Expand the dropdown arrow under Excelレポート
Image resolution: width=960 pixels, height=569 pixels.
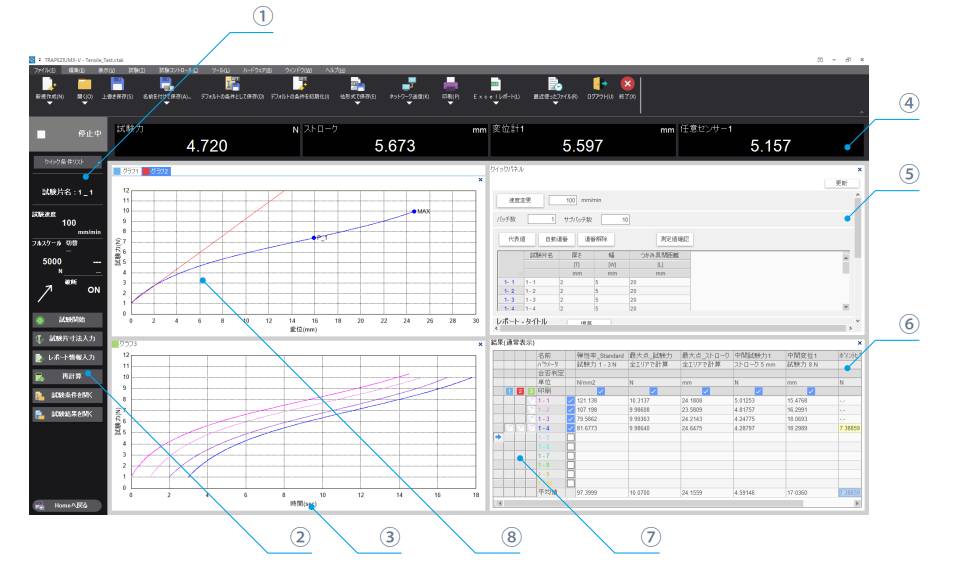pos(496,103)
